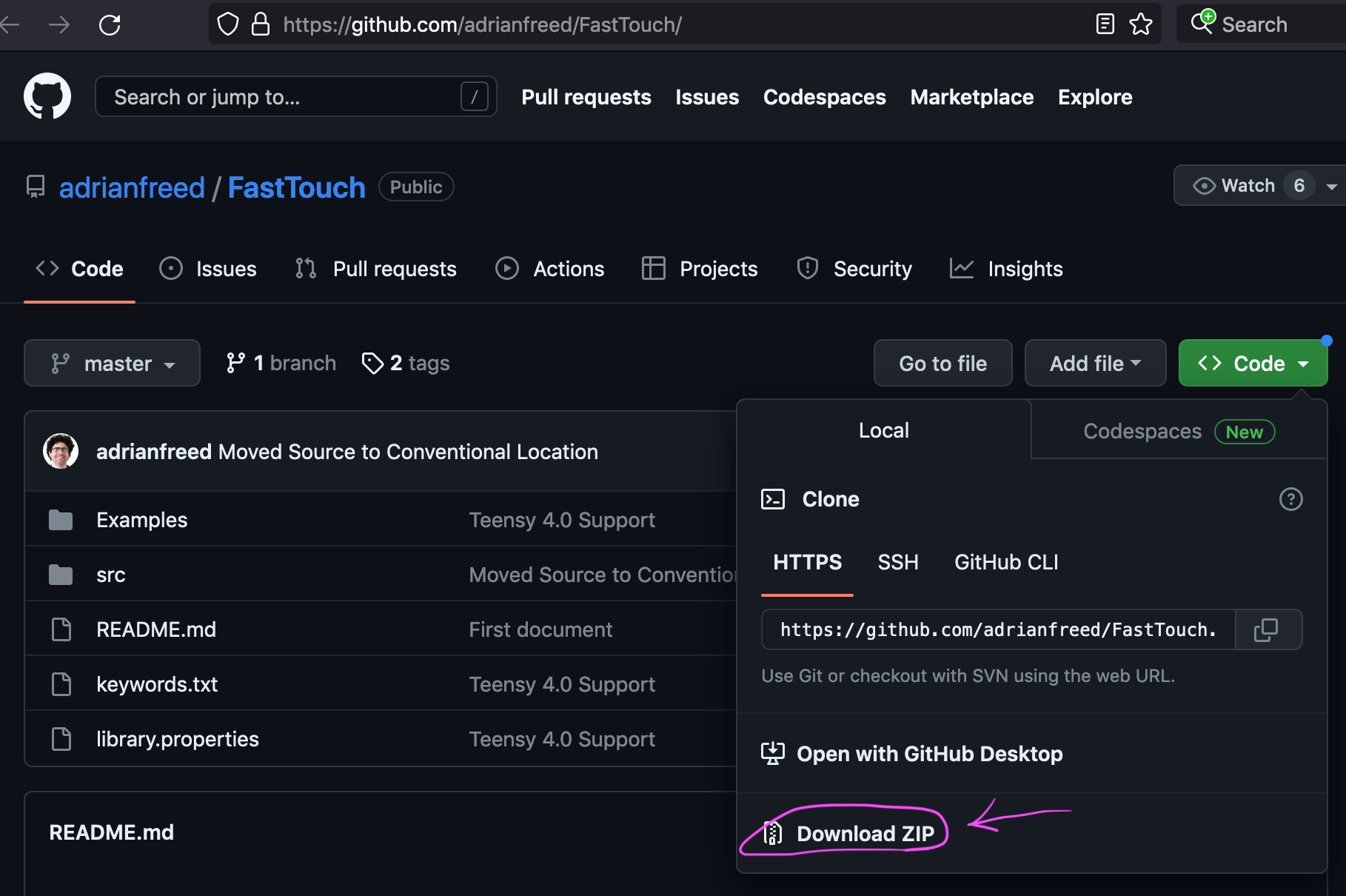Click the src folder icon

[x=61, y=575]
